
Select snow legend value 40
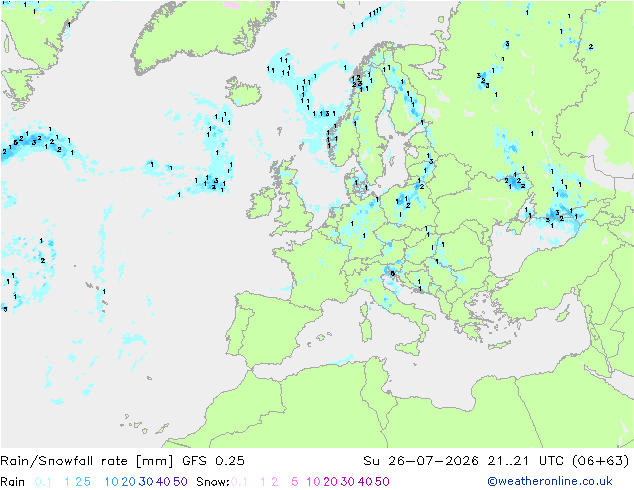pyautogui.click(x=365, y=482)
